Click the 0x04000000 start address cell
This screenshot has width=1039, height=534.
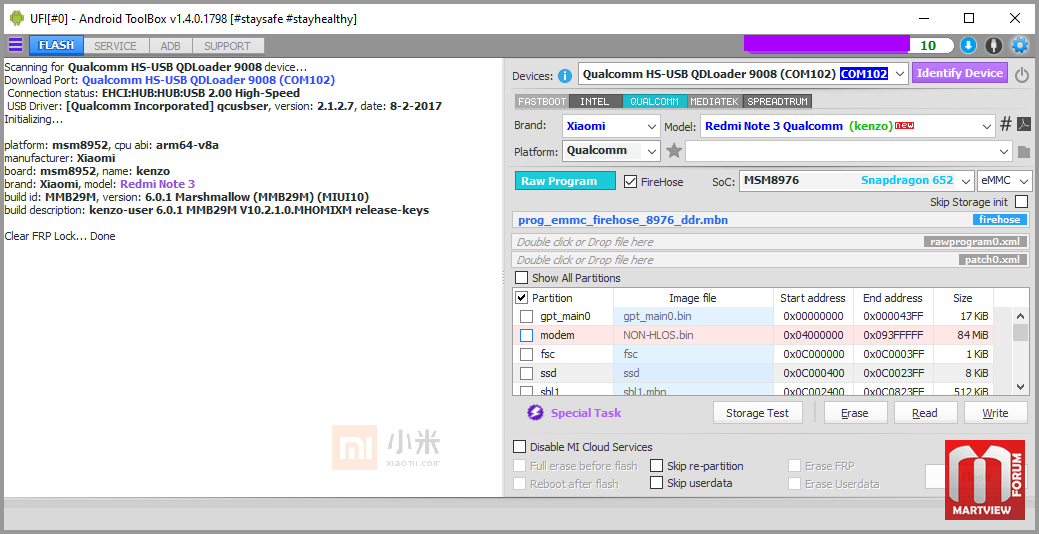click(x=813, y=335)
